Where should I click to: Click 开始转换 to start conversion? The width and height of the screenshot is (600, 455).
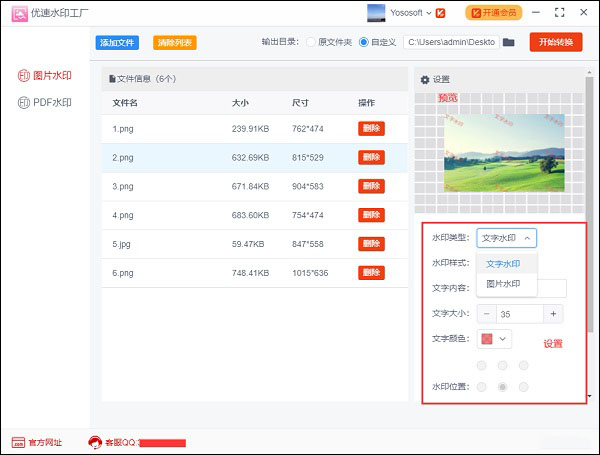[556, 42]
